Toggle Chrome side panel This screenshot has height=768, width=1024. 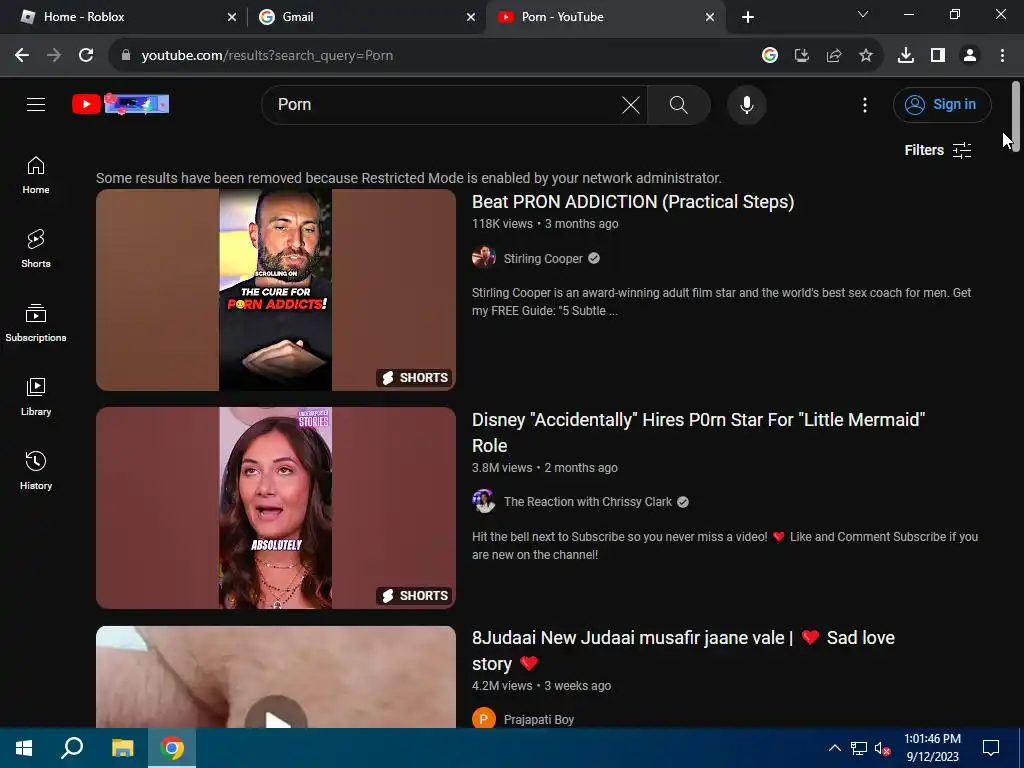pos(938,56)
